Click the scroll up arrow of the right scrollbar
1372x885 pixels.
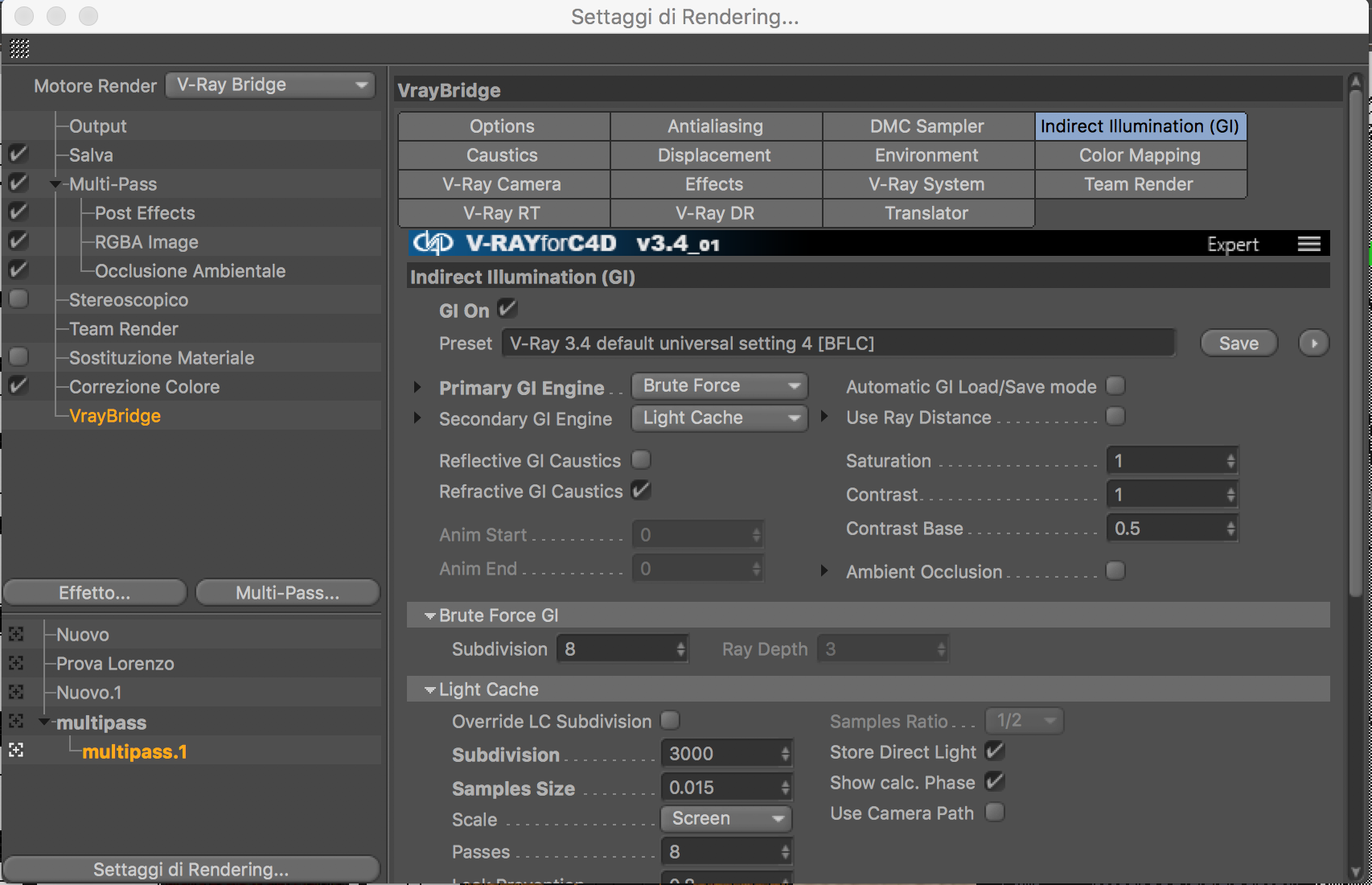coord(1355,81)
